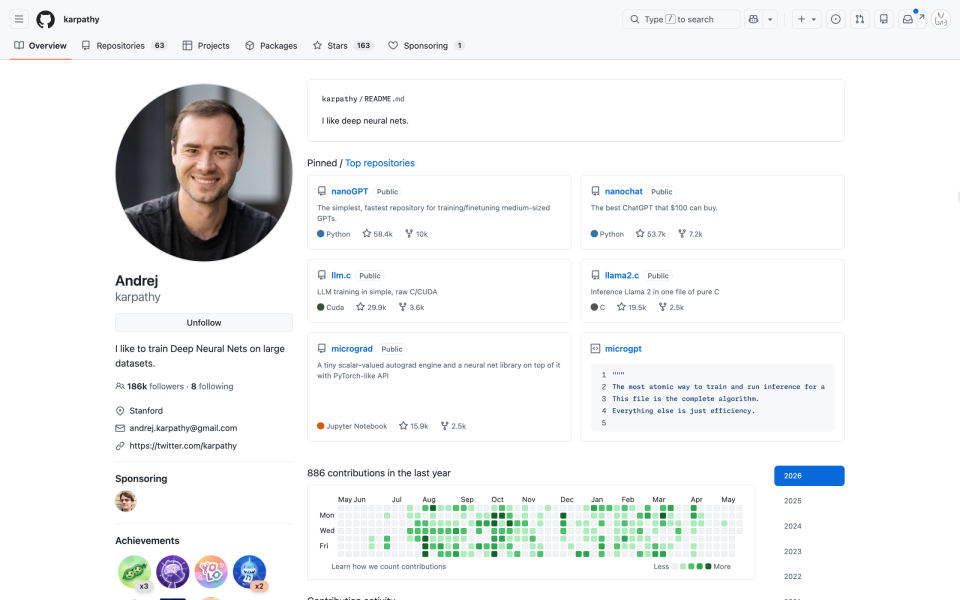
Task: Click the Python language dot on nanoGPT
Action: click(320, 234)
